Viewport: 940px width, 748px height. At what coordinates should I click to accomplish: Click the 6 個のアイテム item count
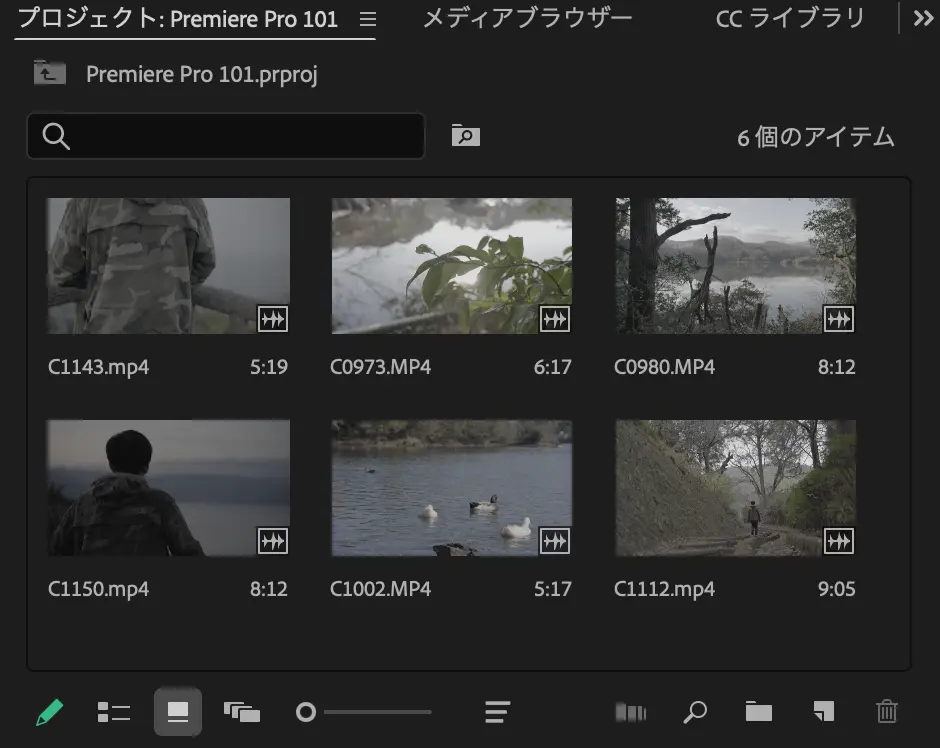point(816,139)
